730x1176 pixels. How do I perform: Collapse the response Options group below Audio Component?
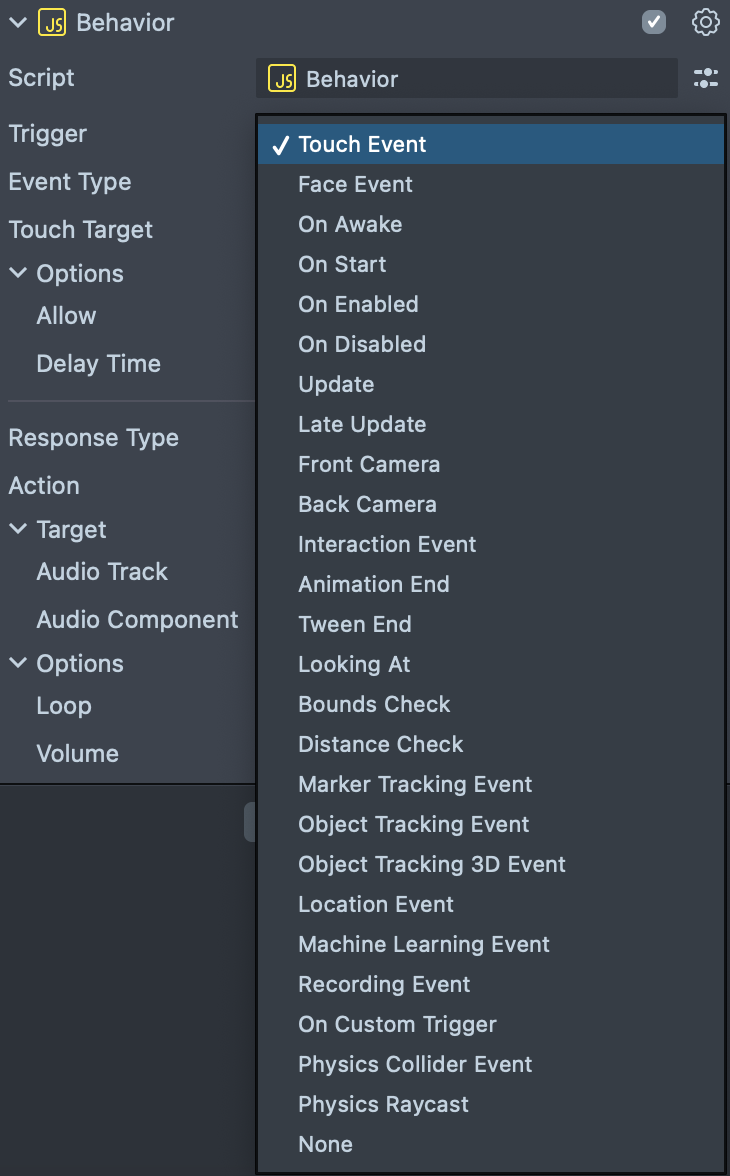pos(18,663)
